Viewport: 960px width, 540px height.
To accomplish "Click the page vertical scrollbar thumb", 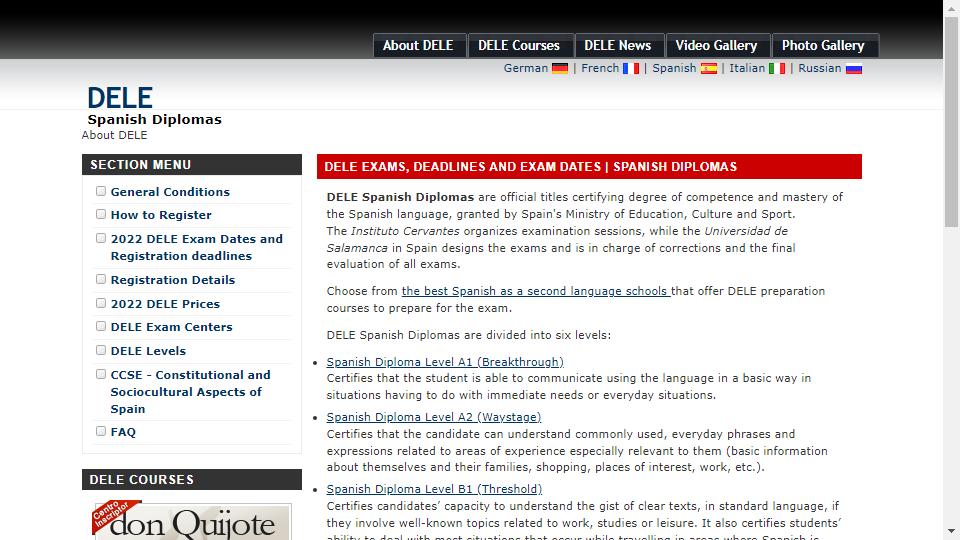I will (951, 122).
